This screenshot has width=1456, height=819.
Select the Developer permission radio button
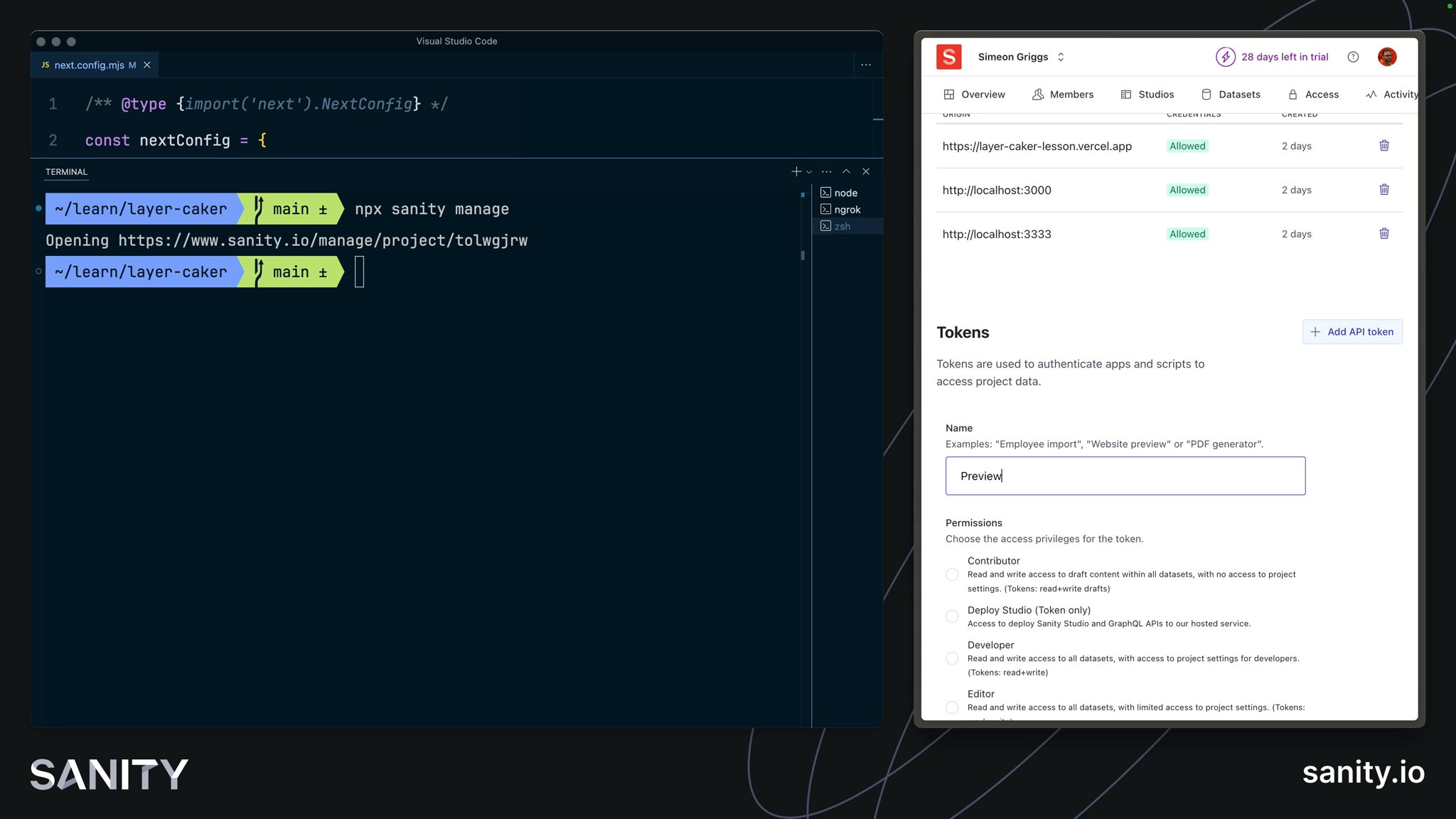point(952,658)
